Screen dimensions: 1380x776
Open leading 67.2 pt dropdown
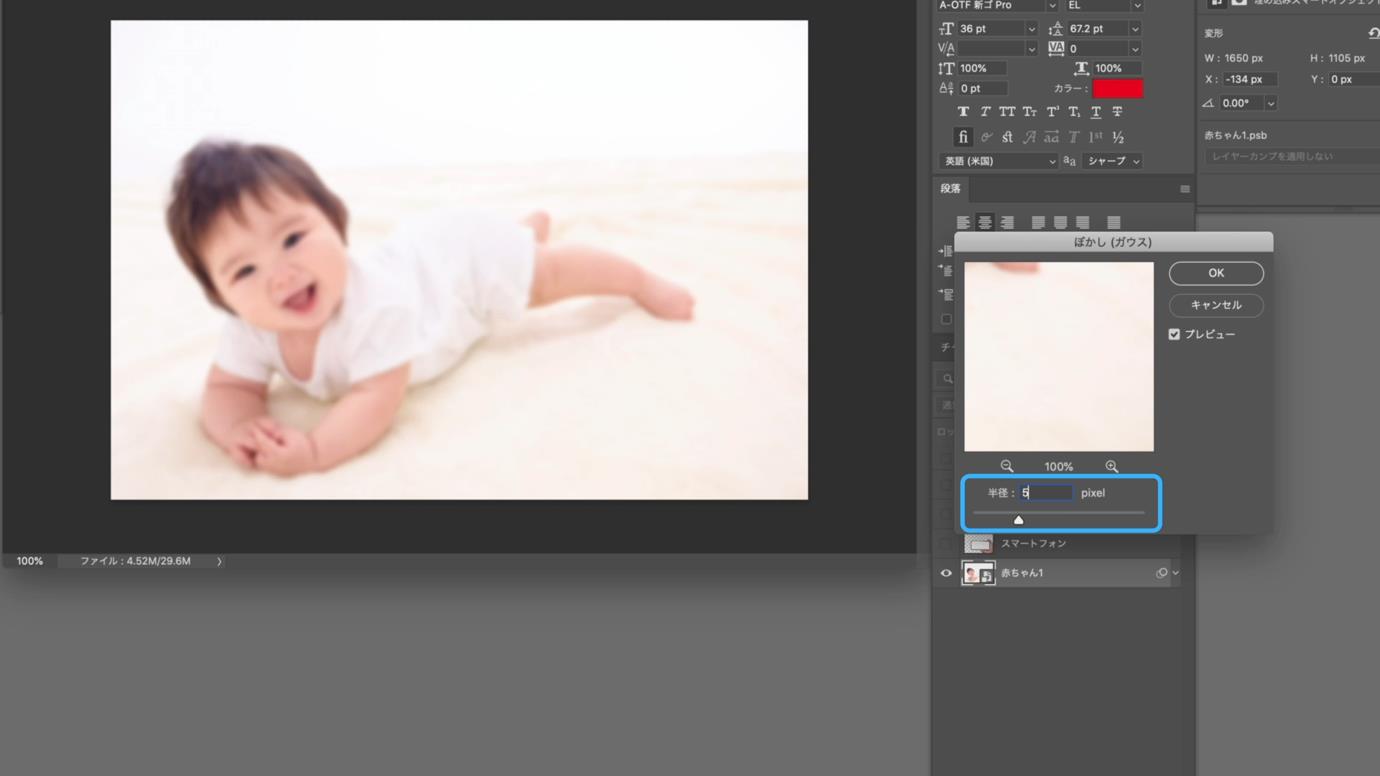point(1134,29)
